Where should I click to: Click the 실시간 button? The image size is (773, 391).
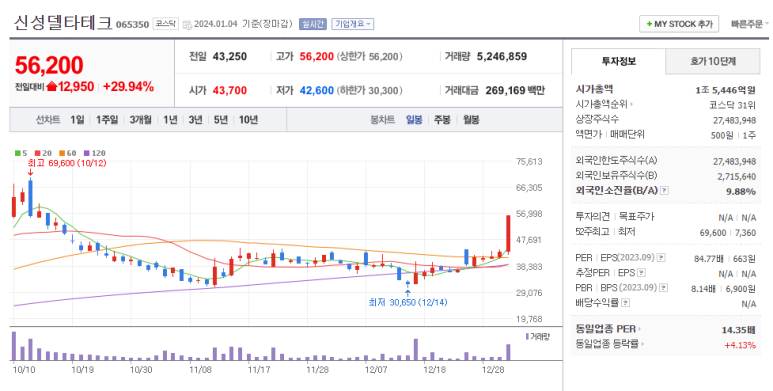pyautogui.click(x=313, y=24)
